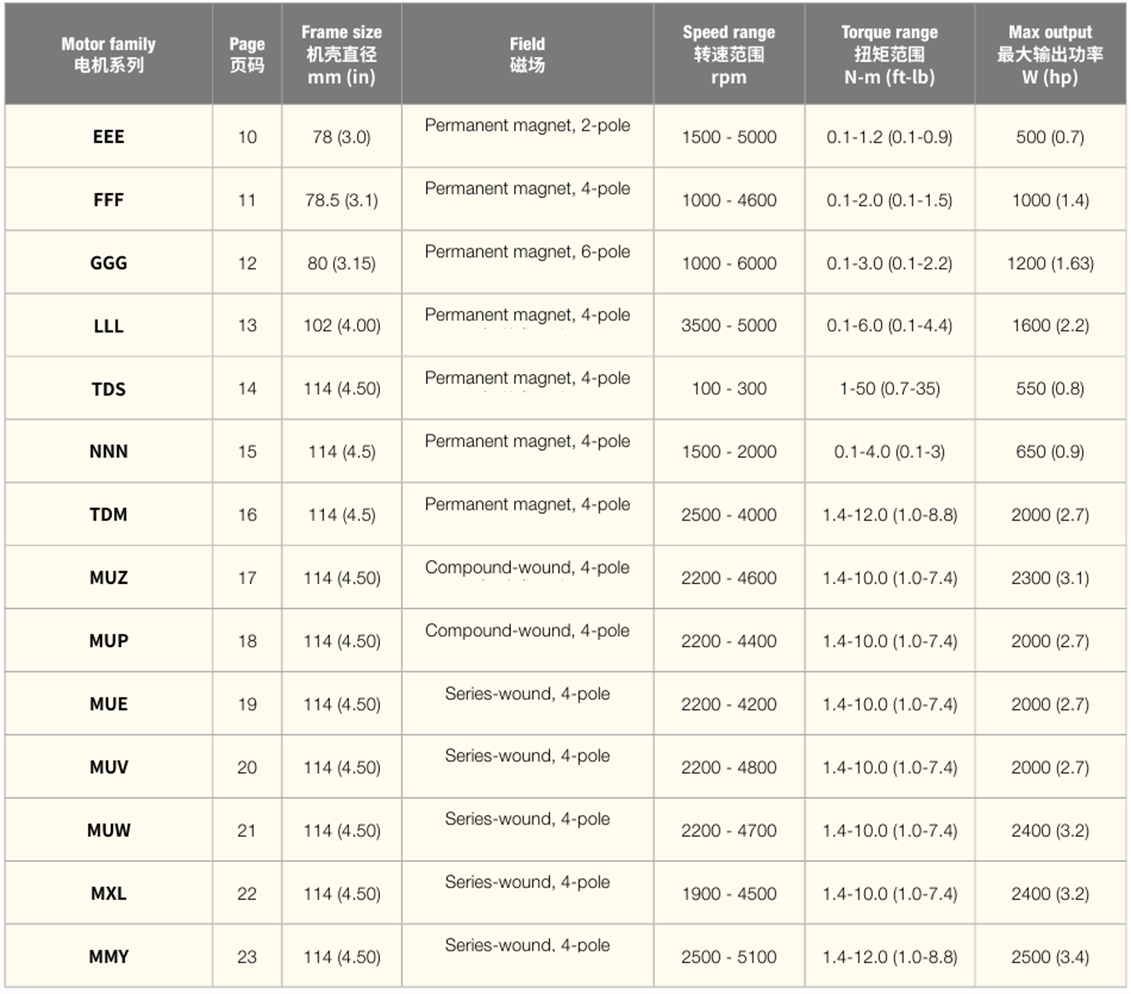The image size is (1131, 994).
Task: Click the MUW motor family name
Action: [x=108, y=830]
